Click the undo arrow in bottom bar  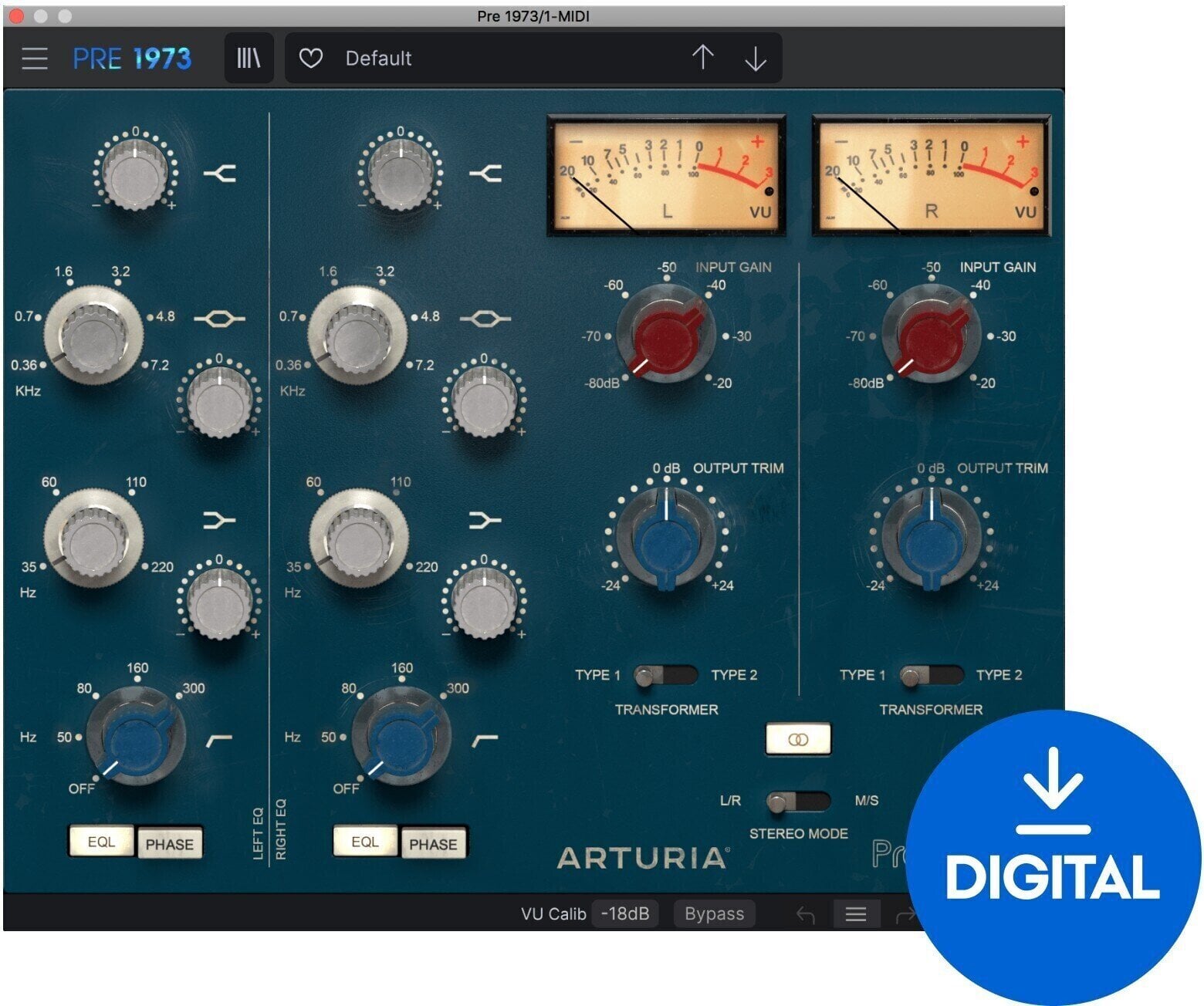click(x=805, y=914)
